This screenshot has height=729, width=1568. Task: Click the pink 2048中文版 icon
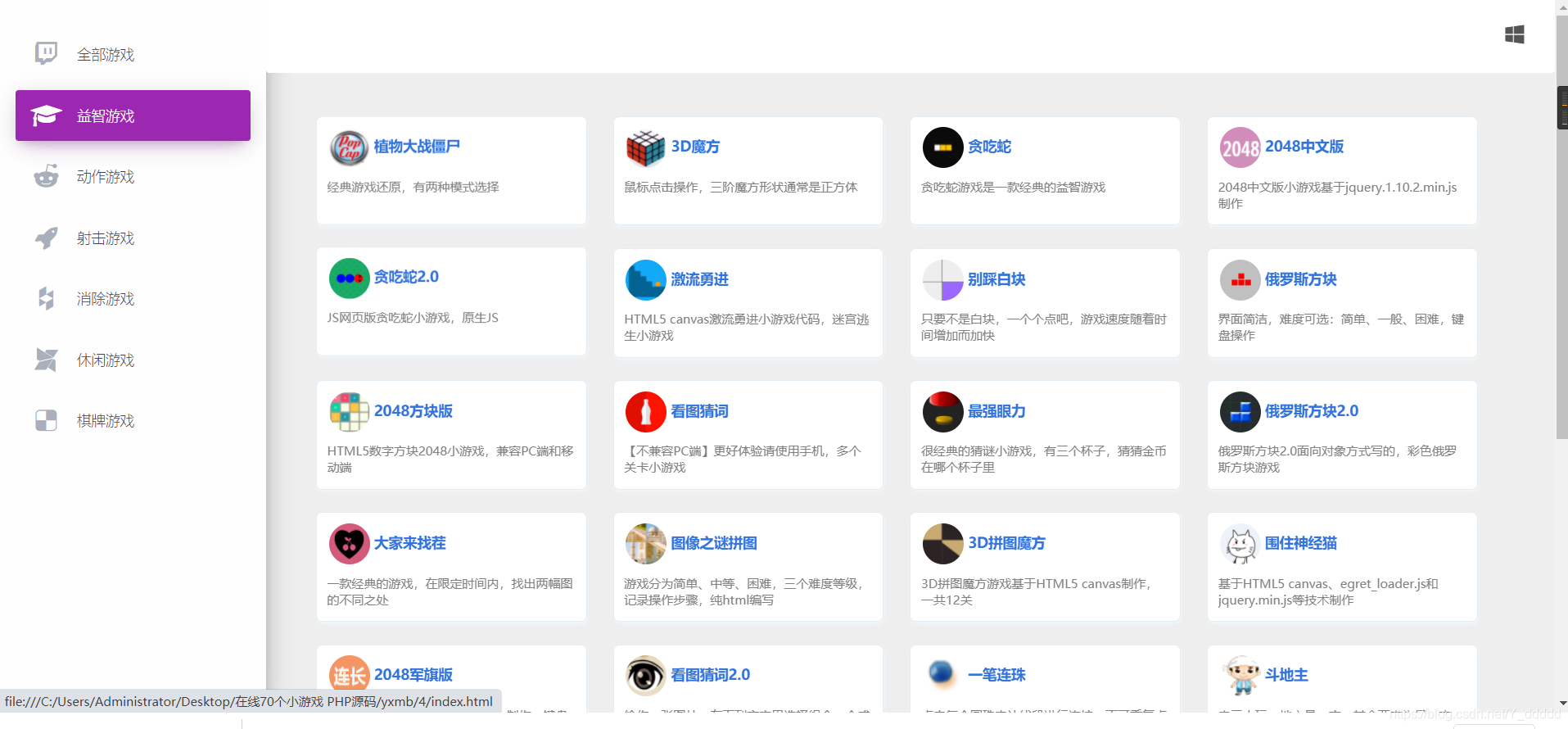point(1240,148)
